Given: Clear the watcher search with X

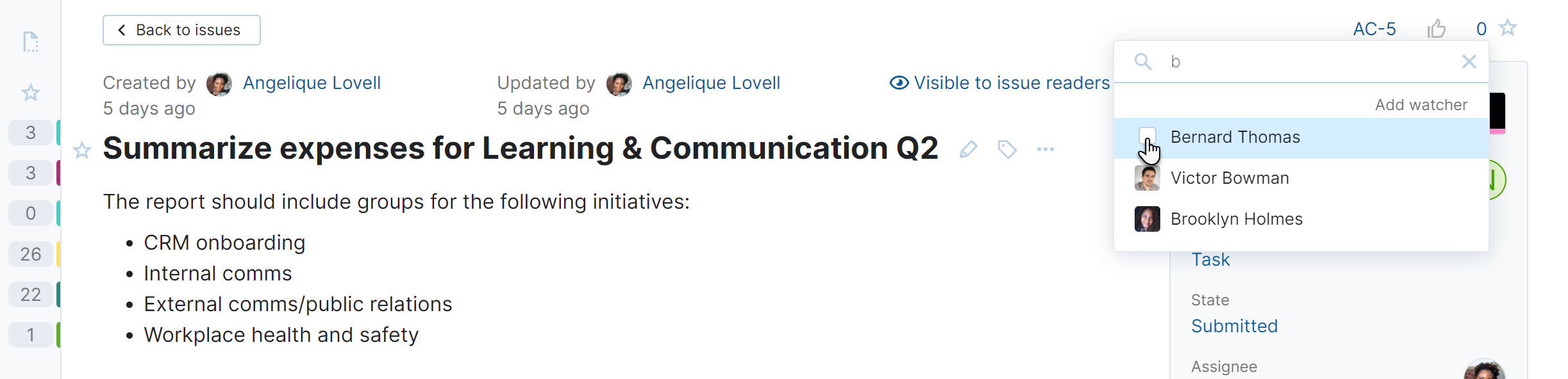Looking at the screenshot, I should (x=1469, y=61).
